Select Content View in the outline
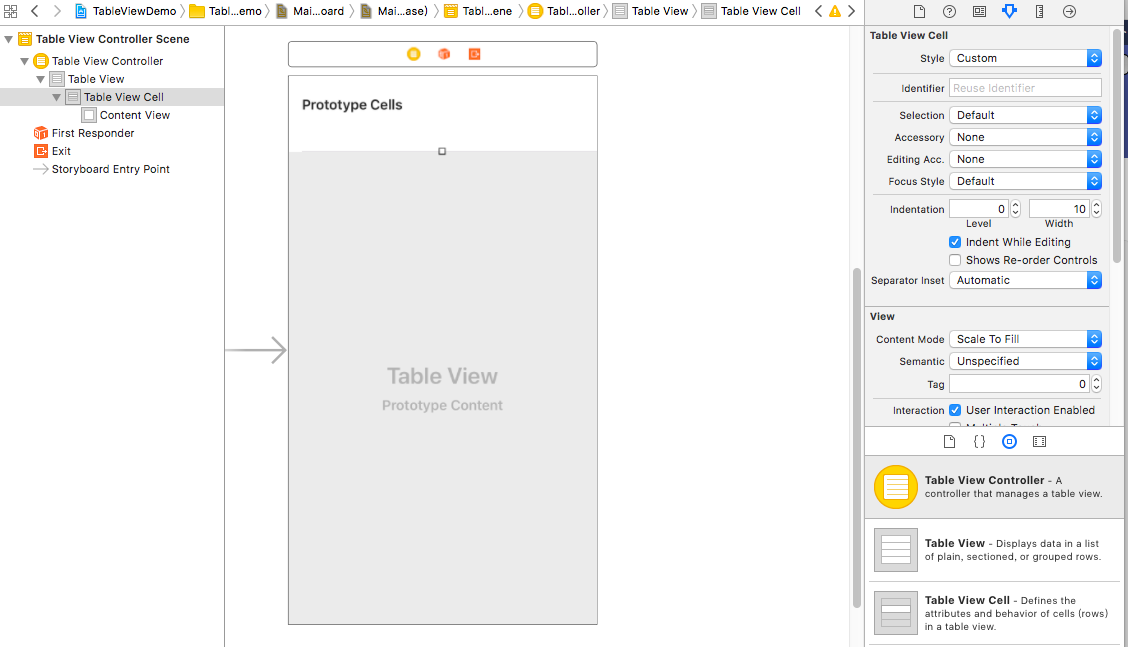 point(134,115)
